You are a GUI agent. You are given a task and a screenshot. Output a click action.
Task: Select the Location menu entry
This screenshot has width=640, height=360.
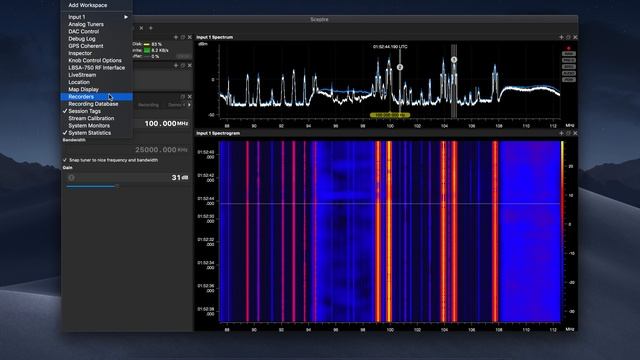point(79,82)
